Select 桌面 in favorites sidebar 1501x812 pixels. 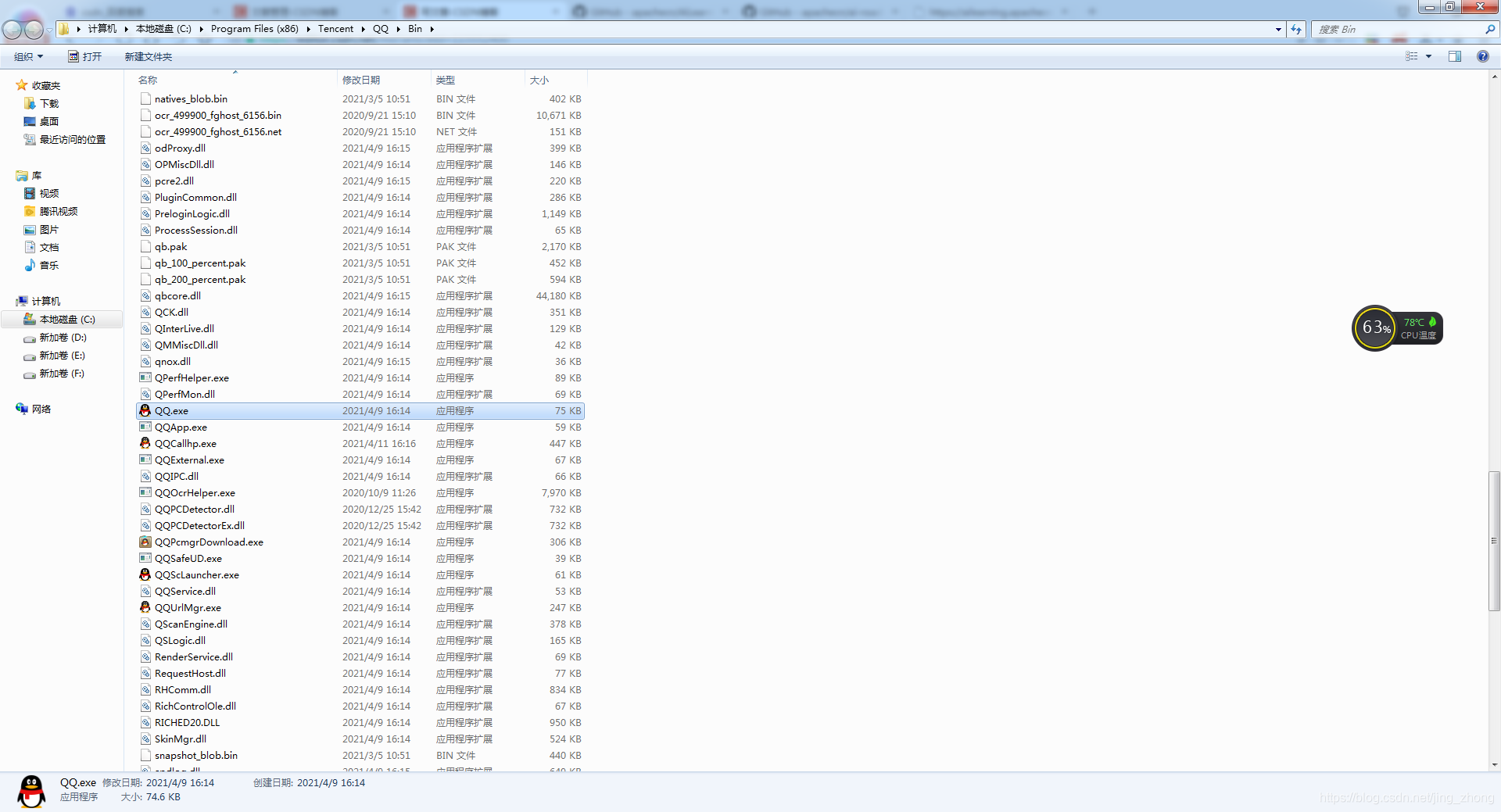click(49, 121)
